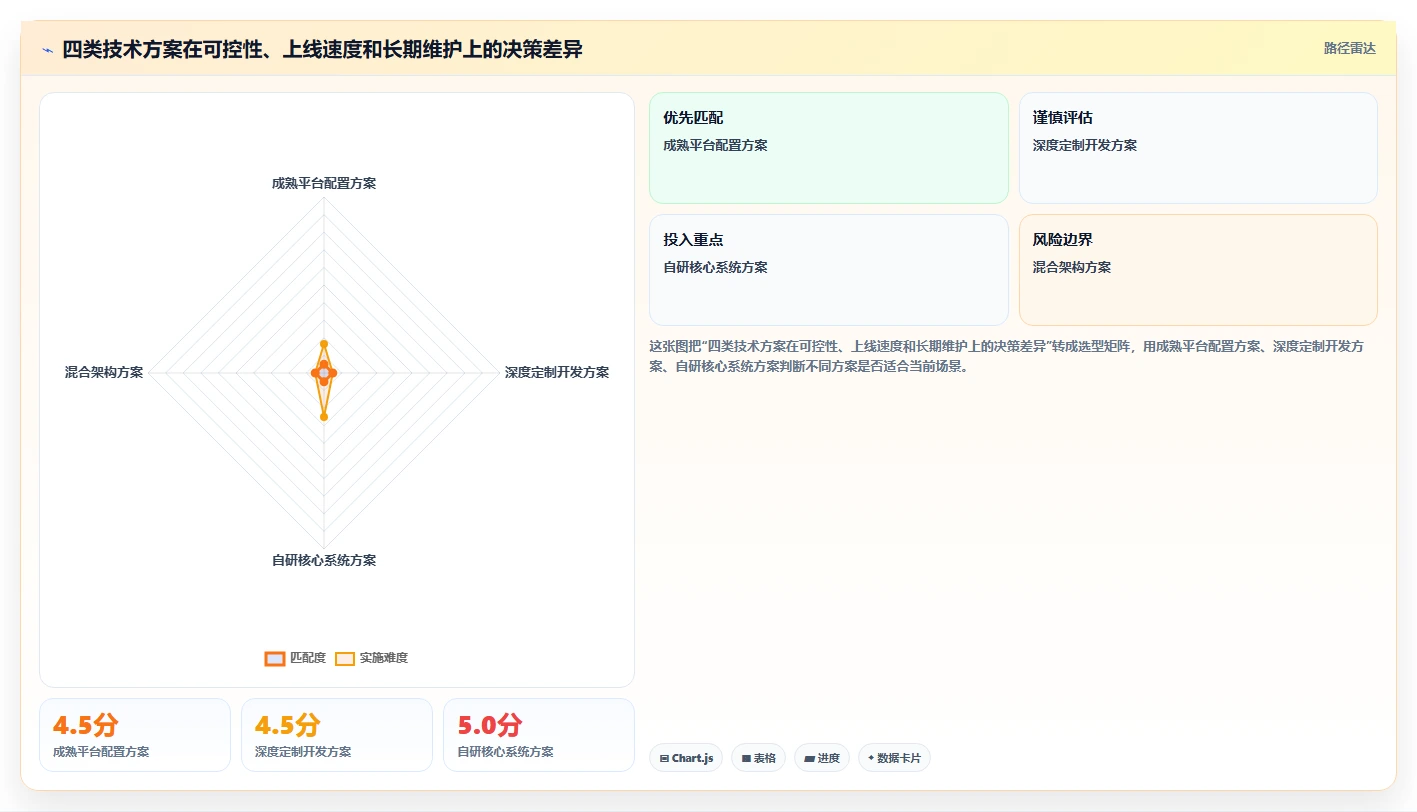The width and height of the screenshot is (1417, 812).
Task: Select the 优先匹配 card
Action: point(828,148)
